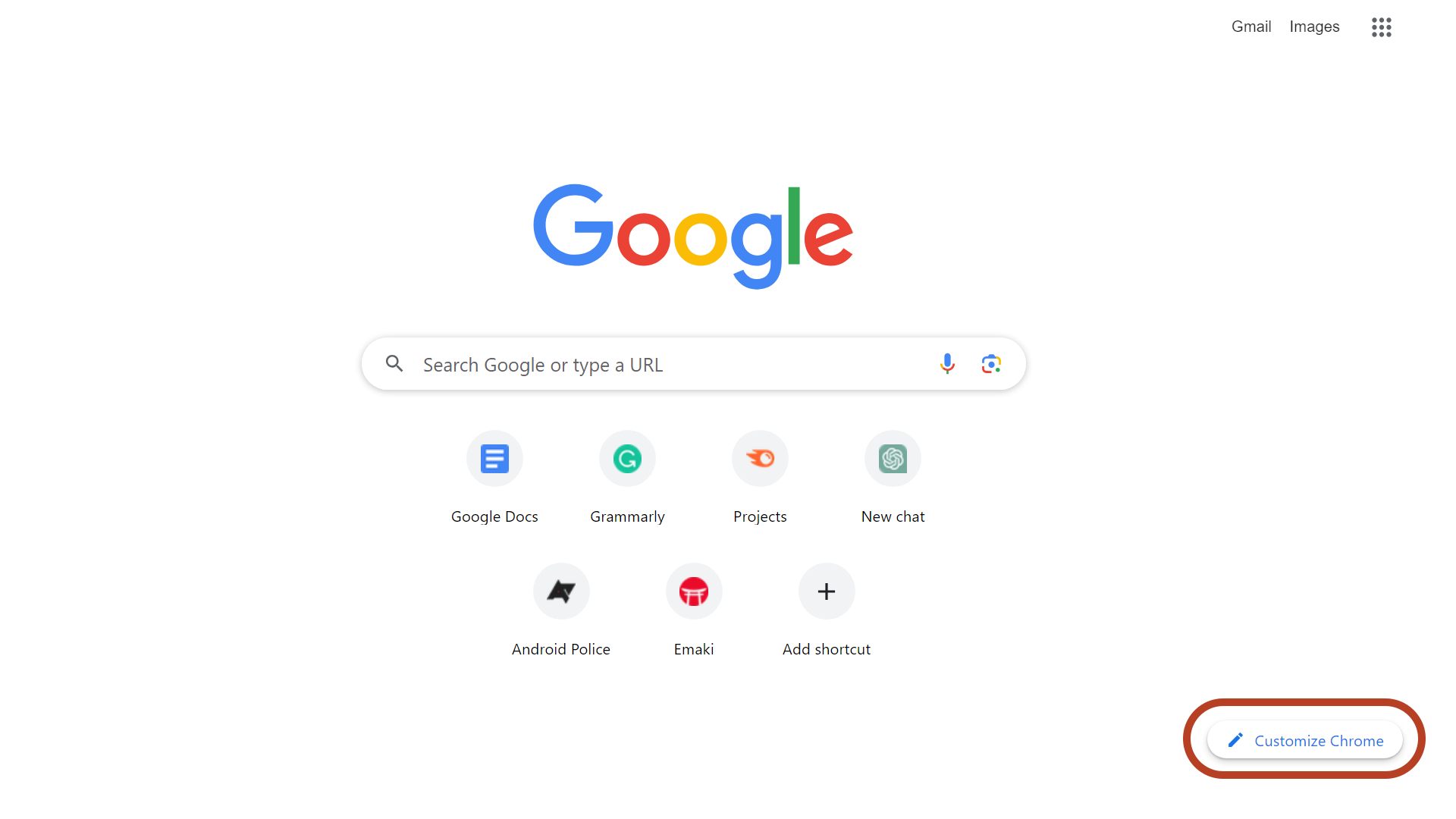Open Google Docs shortcut
1456x819 pixels.
pos(494,458)
